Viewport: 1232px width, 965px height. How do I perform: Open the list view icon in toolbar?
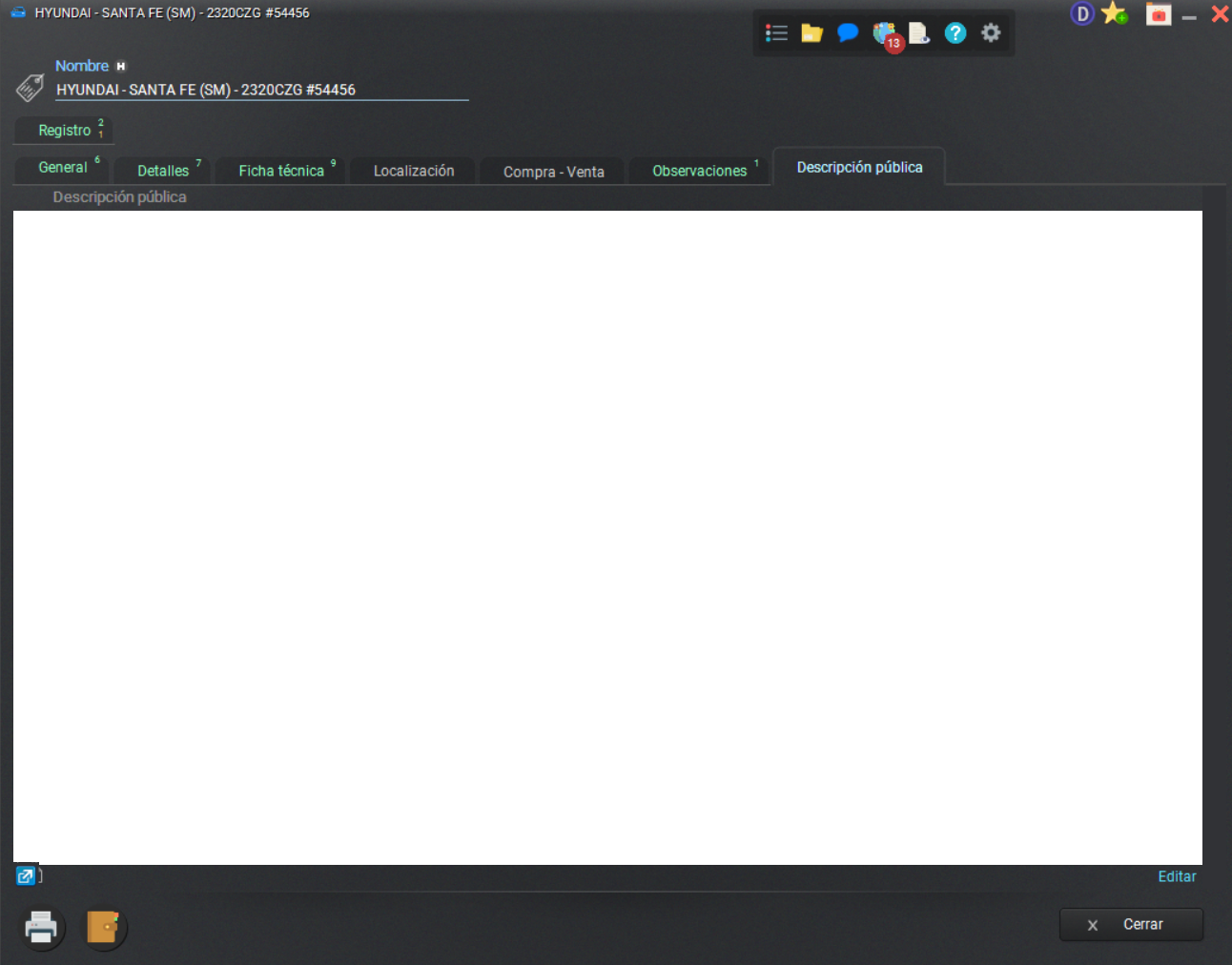click(776, 32)
